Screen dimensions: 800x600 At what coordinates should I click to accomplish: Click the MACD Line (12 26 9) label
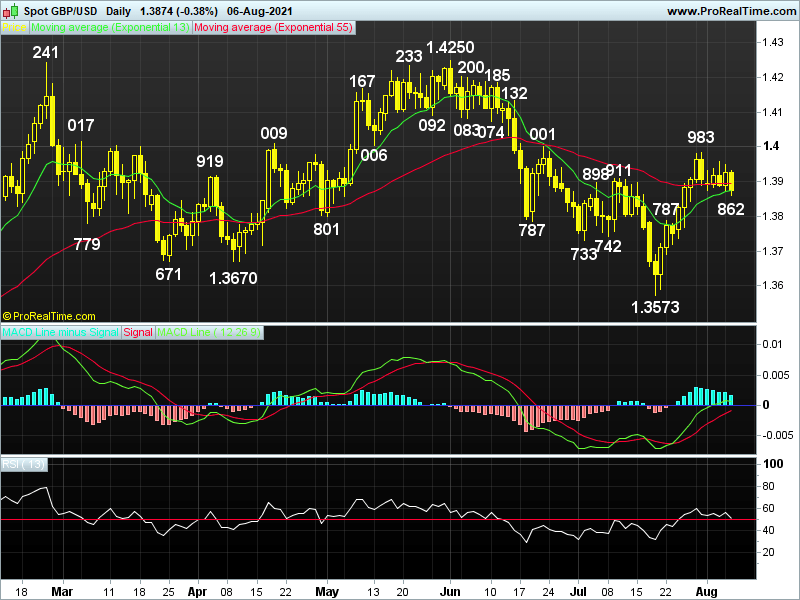coord(208,331)
